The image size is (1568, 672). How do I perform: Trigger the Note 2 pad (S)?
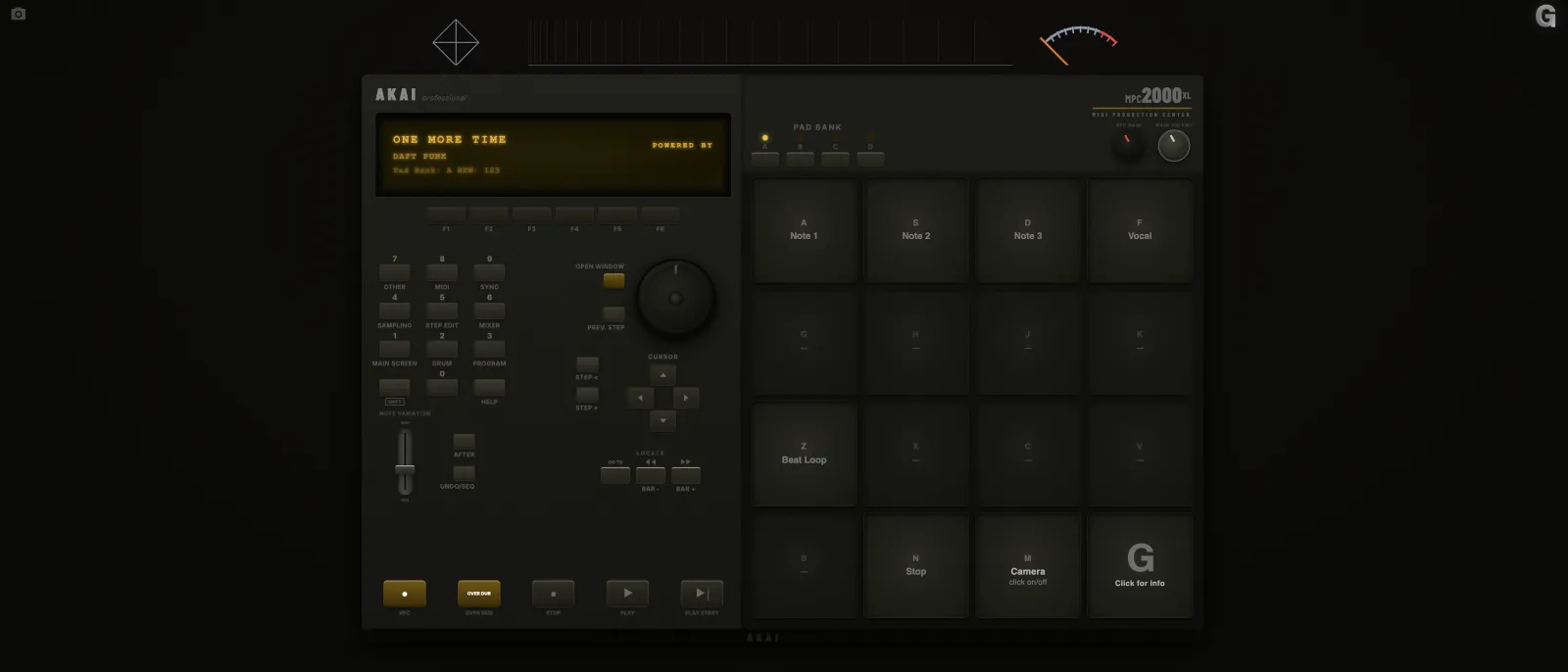pyautogui.click(x=916, y=231)
